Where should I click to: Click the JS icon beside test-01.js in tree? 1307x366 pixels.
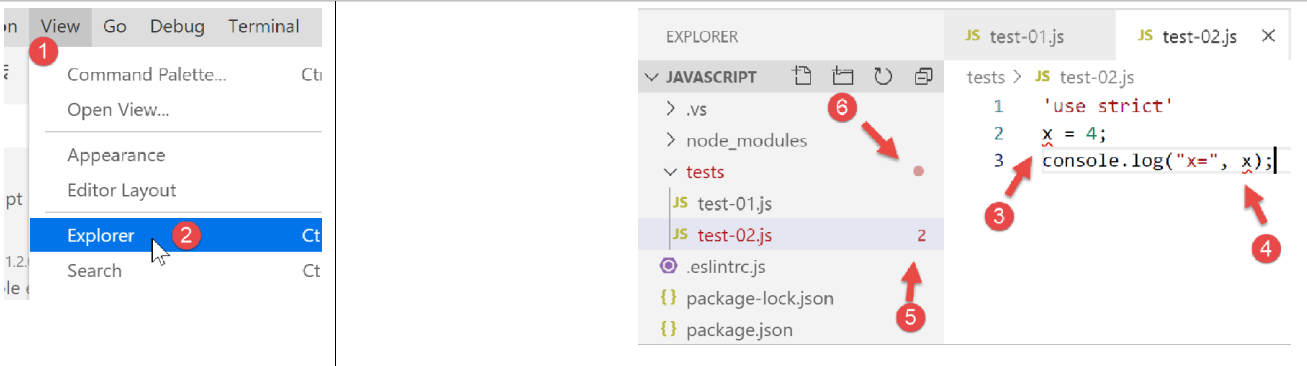pos(680,203)
